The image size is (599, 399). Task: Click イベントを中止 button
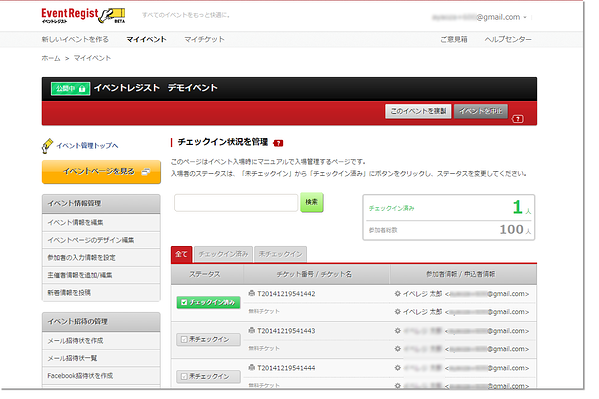pyautogui.click(x=481, y=111)
